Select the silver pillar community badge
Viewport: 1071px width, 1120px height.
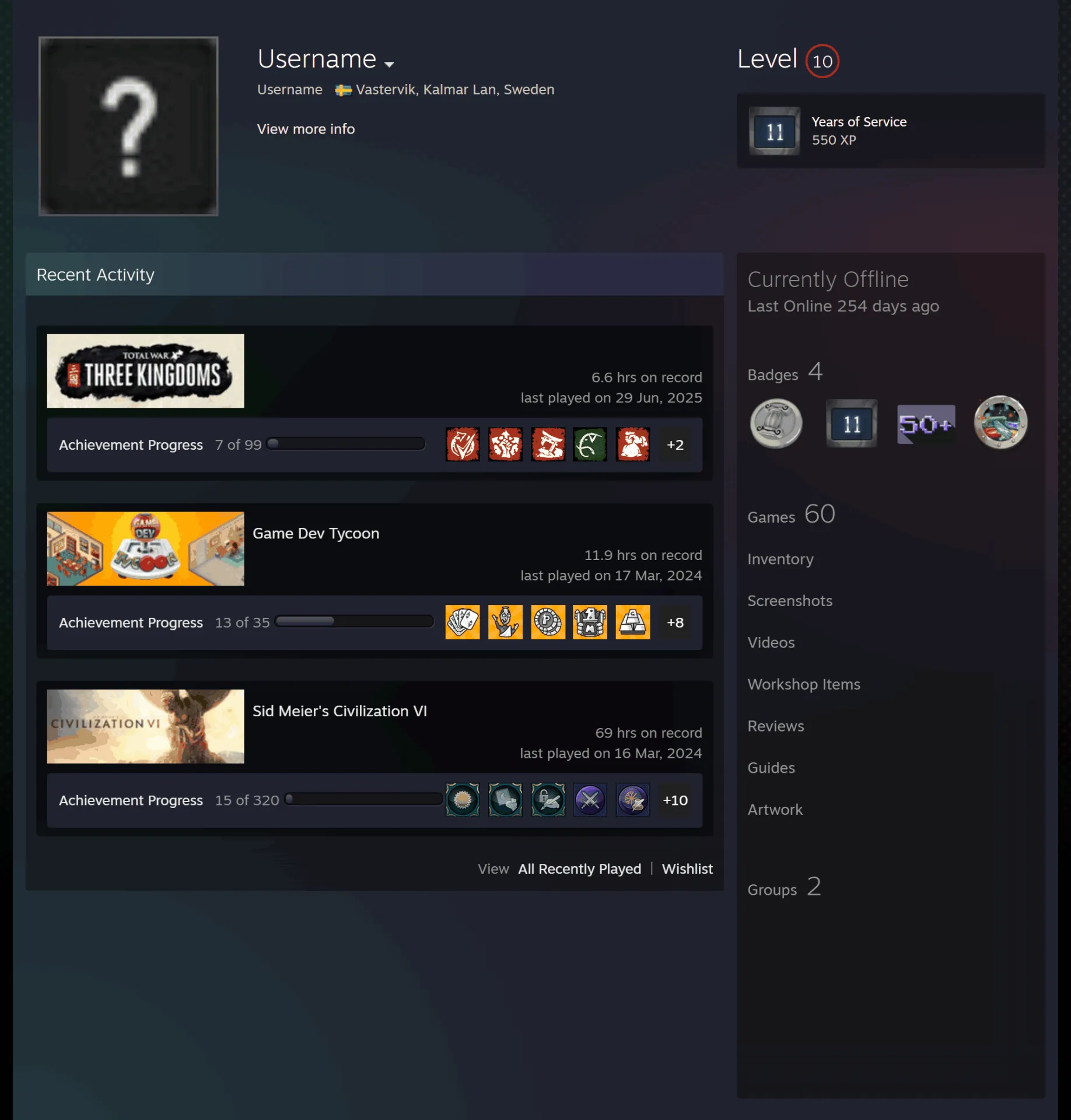coord(776,423)
